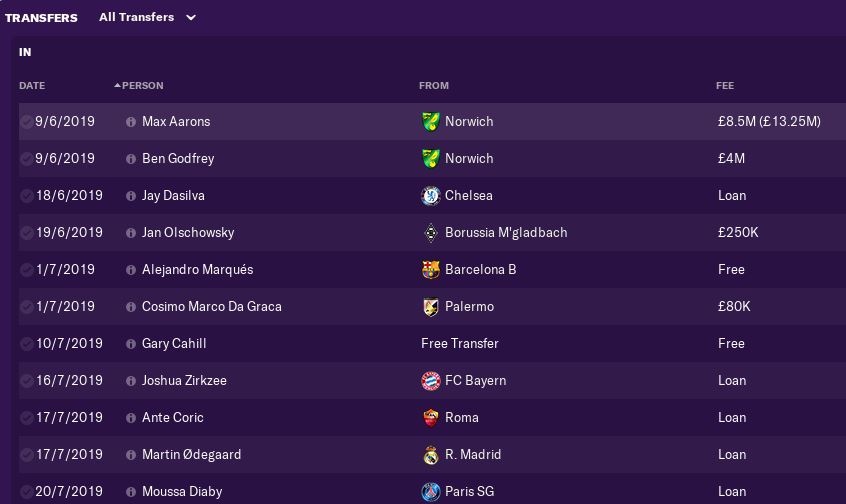Viewport: 846px width, 504px height.
Task: Open Ben Godfrey's player profile
Action: 178,159
